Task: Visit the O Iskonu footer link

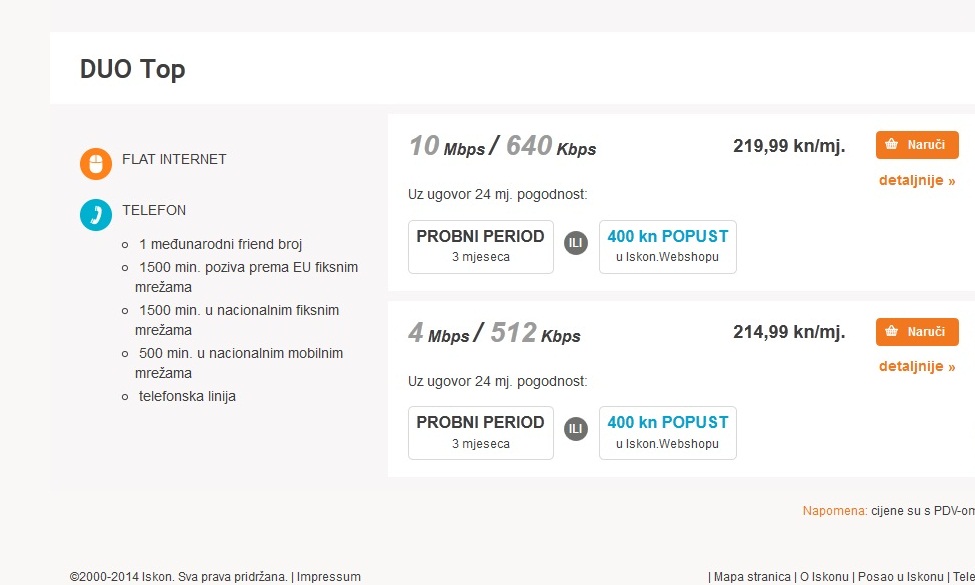Action: (825, 577)
